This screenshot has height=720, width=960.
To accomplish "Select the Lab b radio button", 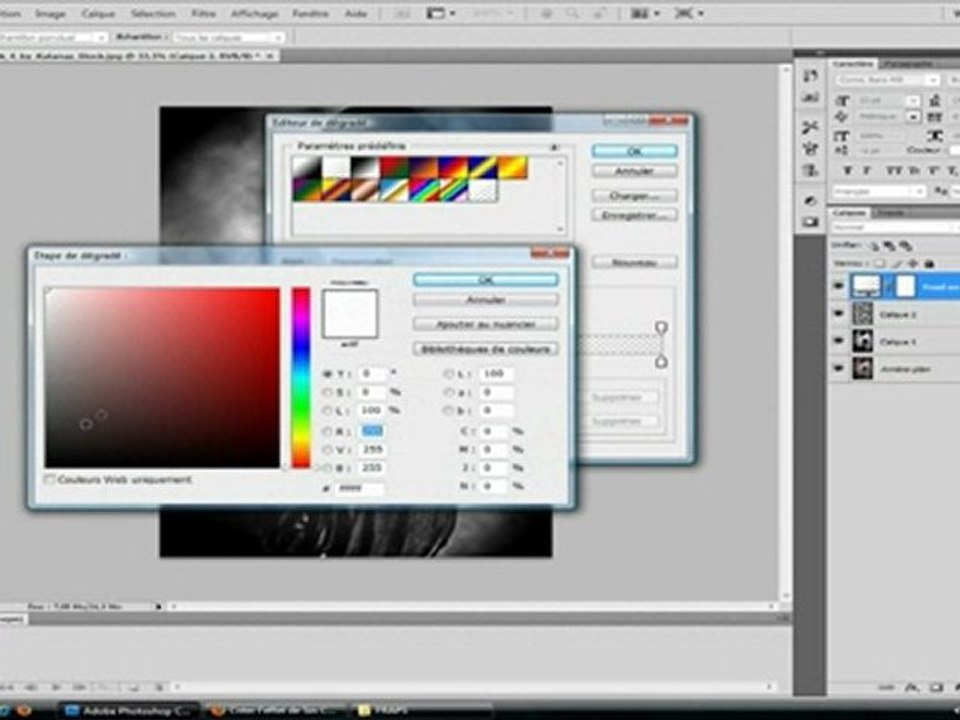I will [x=449, y=410].
